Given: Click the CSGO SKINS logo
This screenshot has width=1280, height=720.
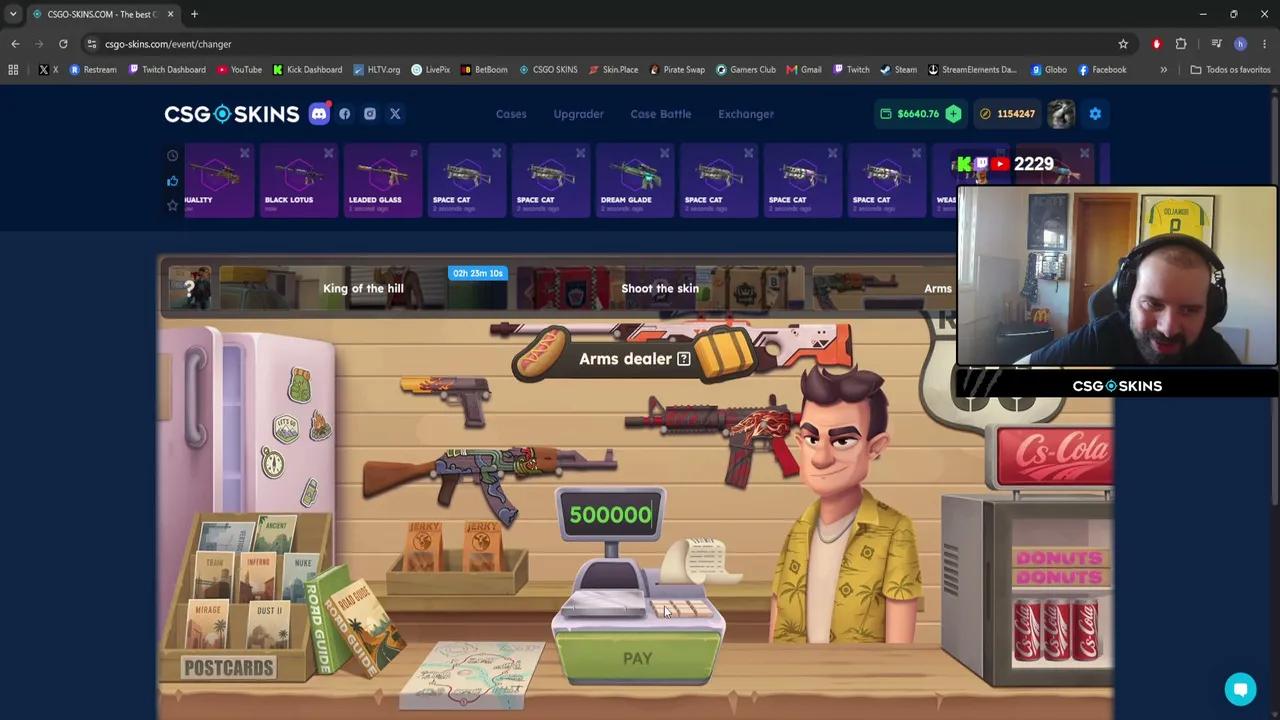Looking at the screenshot, I should tap(232, 114).
